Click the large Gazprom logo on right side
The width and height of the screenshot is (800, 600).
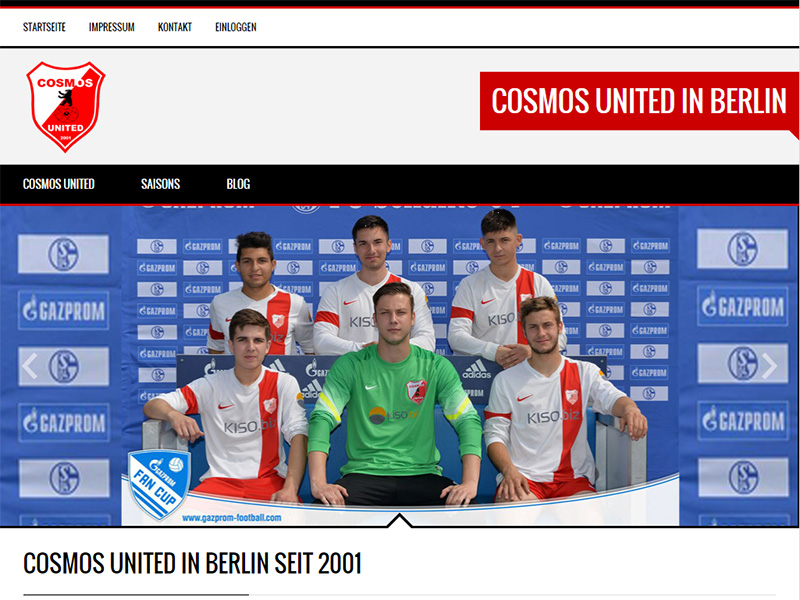742,306
